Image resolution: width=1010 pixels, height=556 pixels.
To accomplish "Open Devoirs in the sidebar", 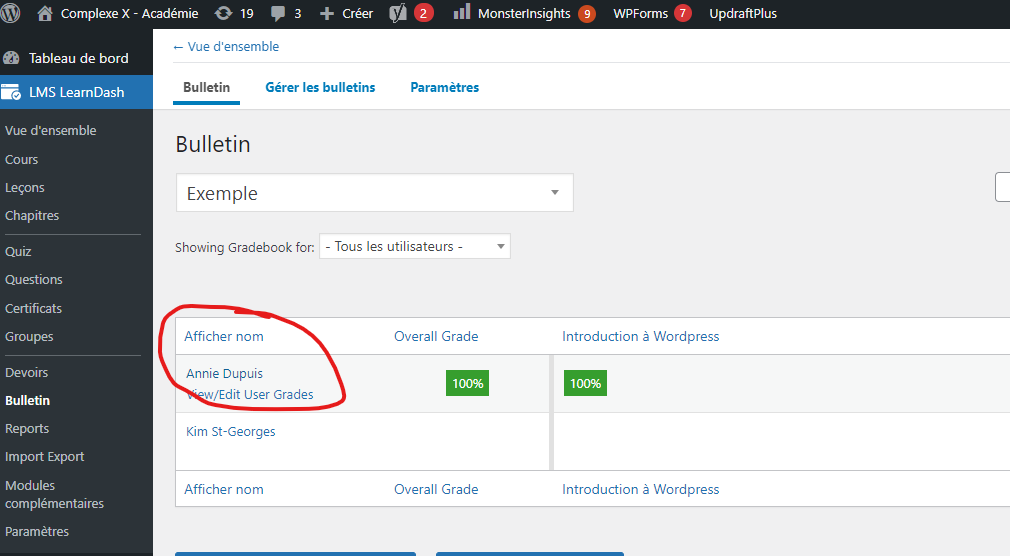I will coord(26,372).
